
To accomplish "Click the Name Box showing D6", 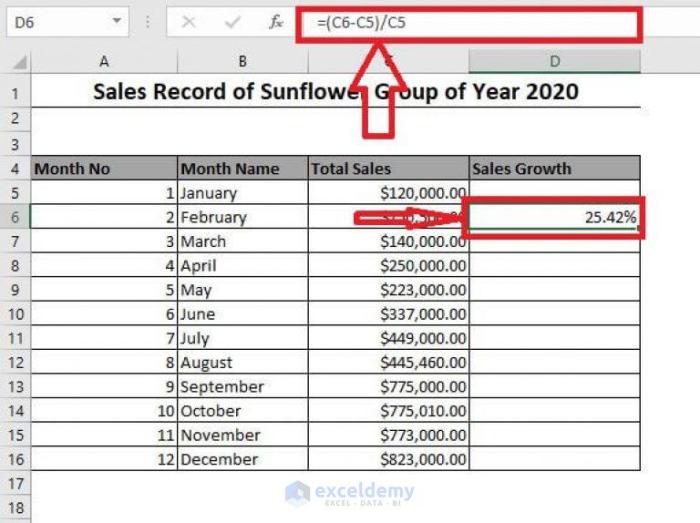I will [67, 22].
